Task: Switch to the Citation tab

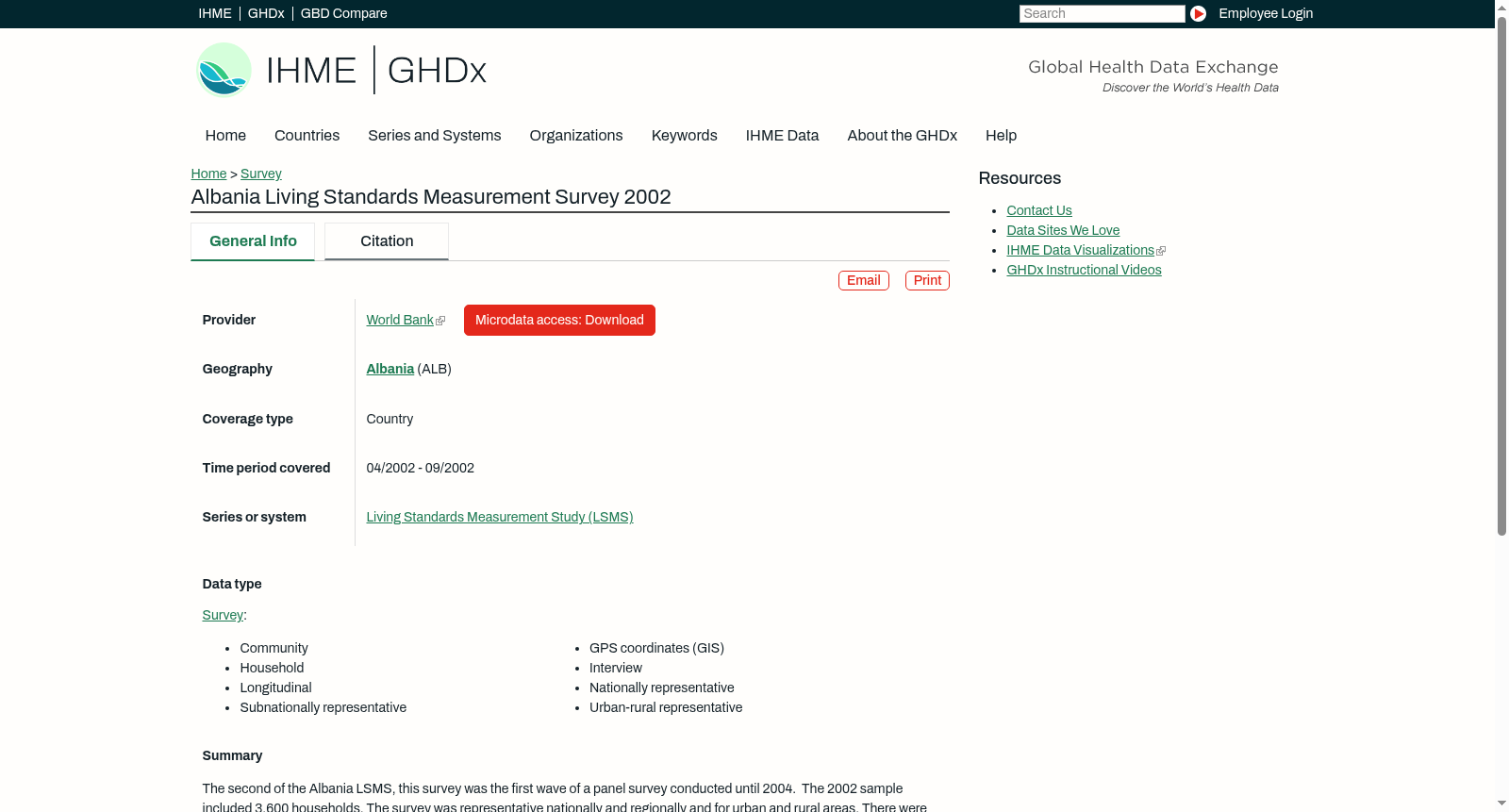Action: (387, 241)
